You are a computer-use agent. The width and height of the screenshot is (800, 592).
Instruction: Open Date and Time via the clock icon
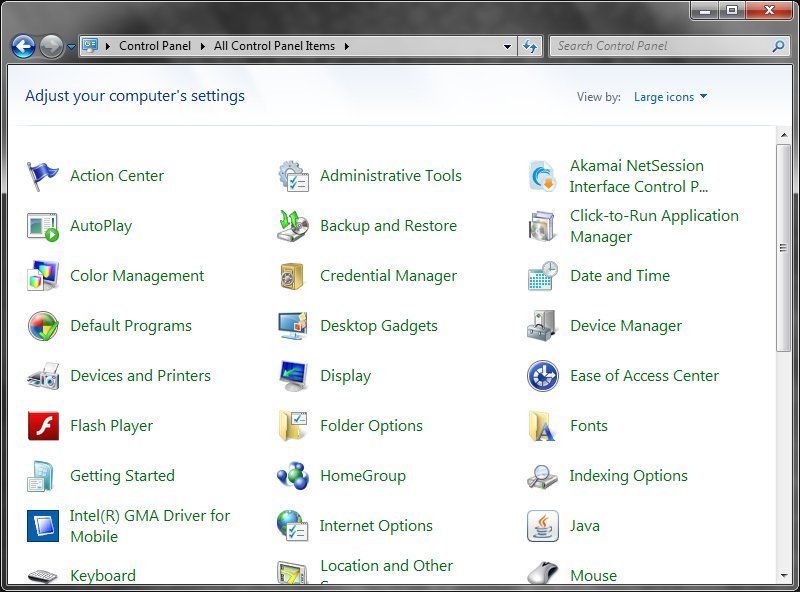(x=541, y=275)
